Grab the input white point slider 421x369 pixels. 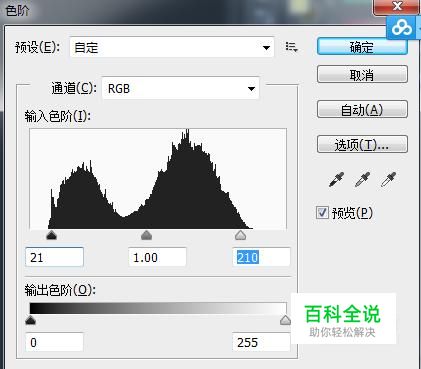tap(240, 235)
